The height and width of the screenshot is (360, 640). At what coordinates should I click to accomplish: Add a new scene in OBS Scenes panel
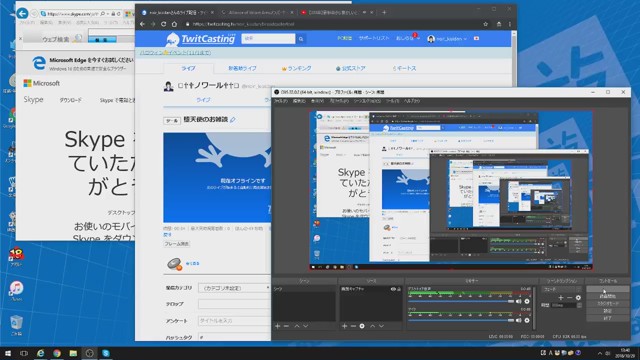(278, 326)
